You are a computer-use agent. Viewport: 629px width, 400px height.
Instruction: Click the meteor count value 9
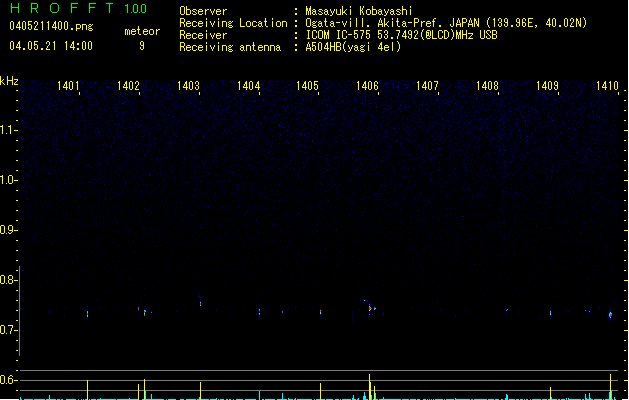(x=142, y=46)
